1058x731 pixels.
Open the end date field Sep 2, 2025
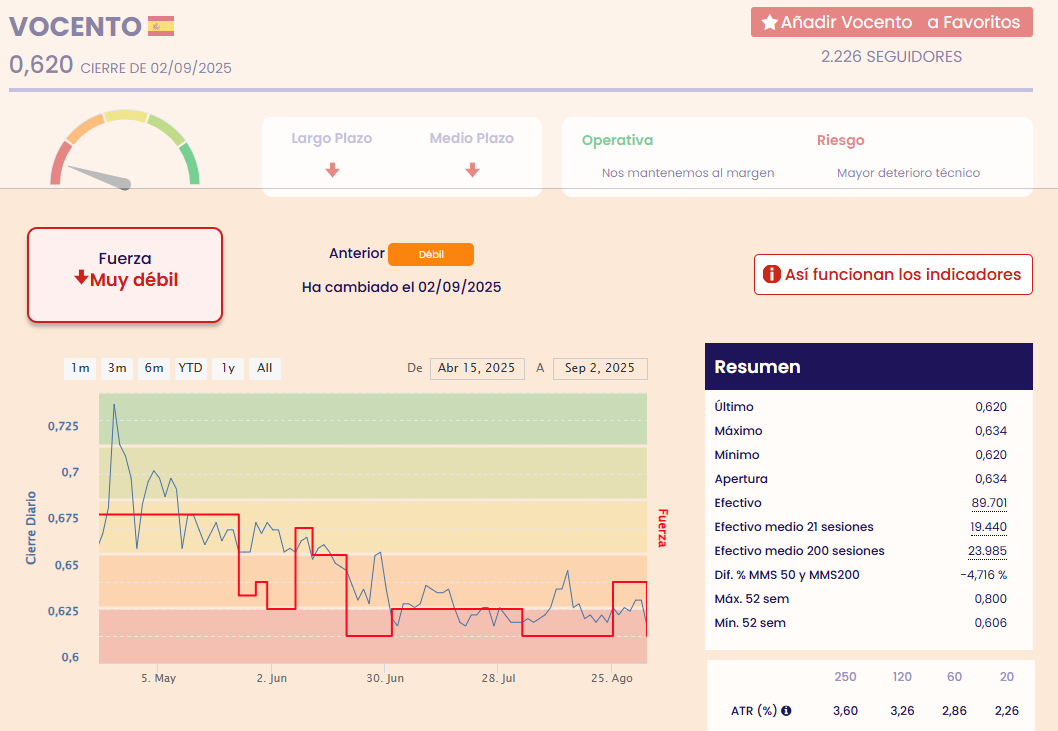[x=600, y=368]
